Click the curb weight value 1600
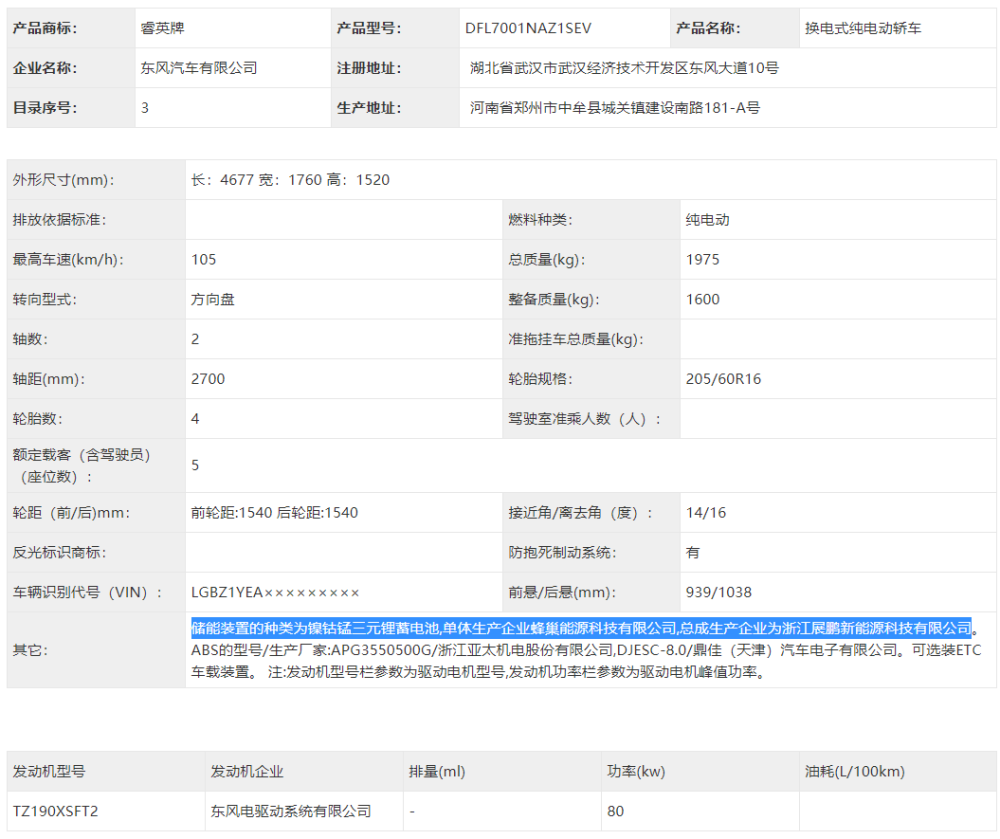The image size is (1000, 839). click(x=702, y=300)
